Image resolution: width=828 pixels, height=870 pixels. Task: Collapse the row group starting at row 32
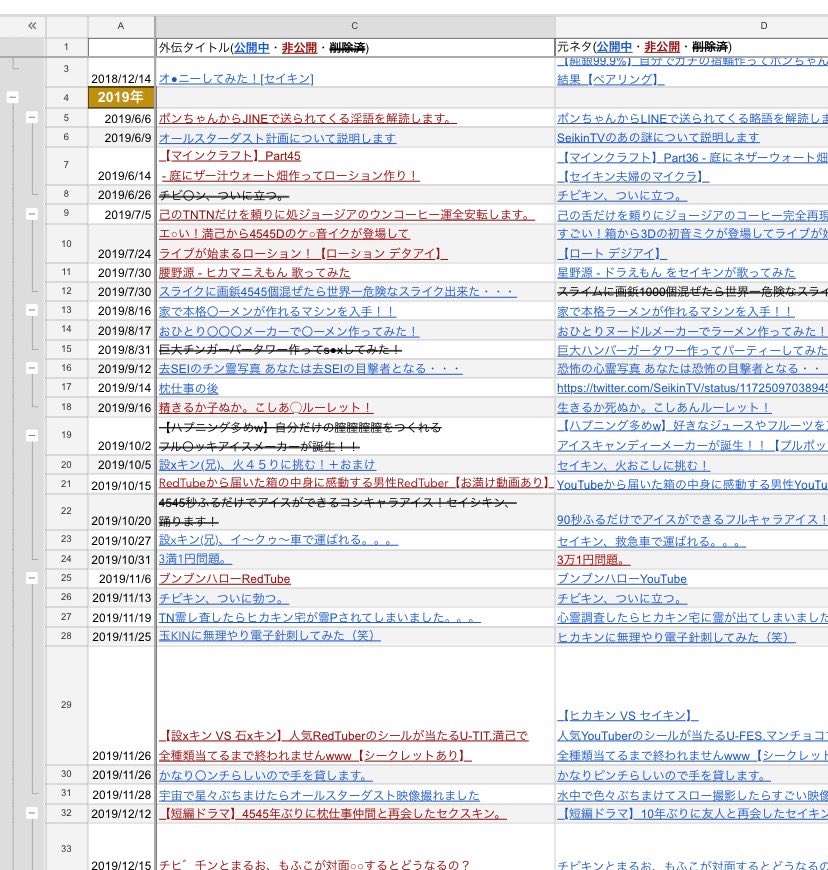click(32, 813)
